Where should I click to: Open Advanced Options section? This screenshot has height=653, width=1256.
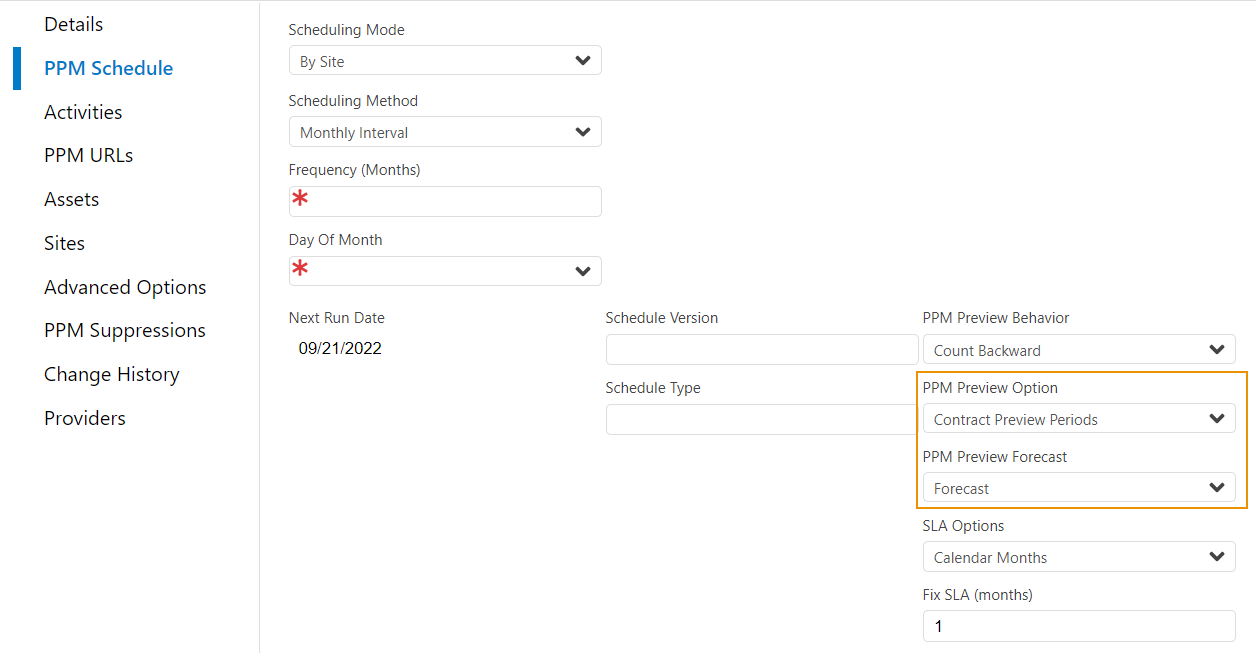click(x=125, y=287)
